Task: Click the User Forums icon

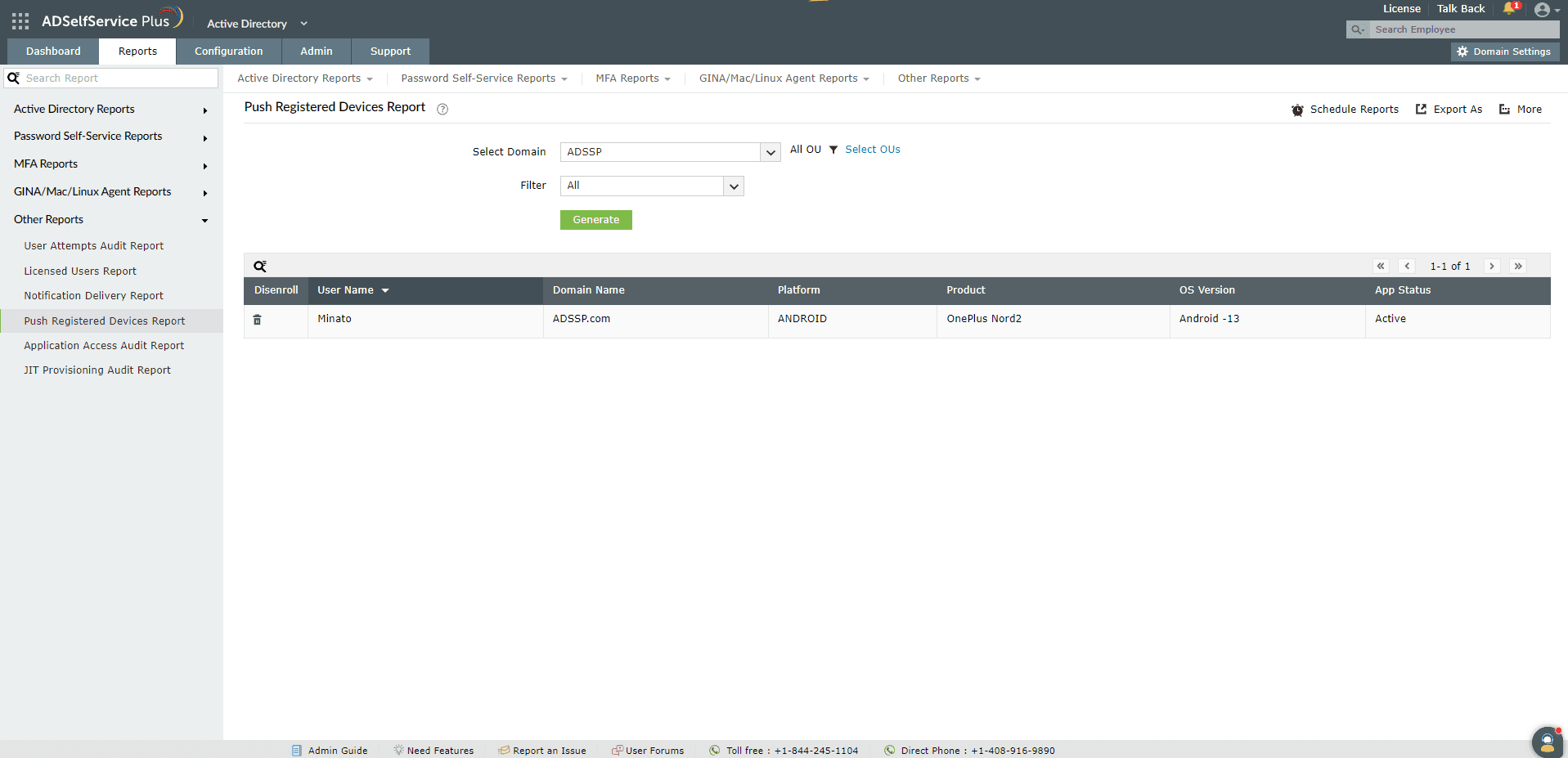Action: pyautogui.click(x=618, y=750)
